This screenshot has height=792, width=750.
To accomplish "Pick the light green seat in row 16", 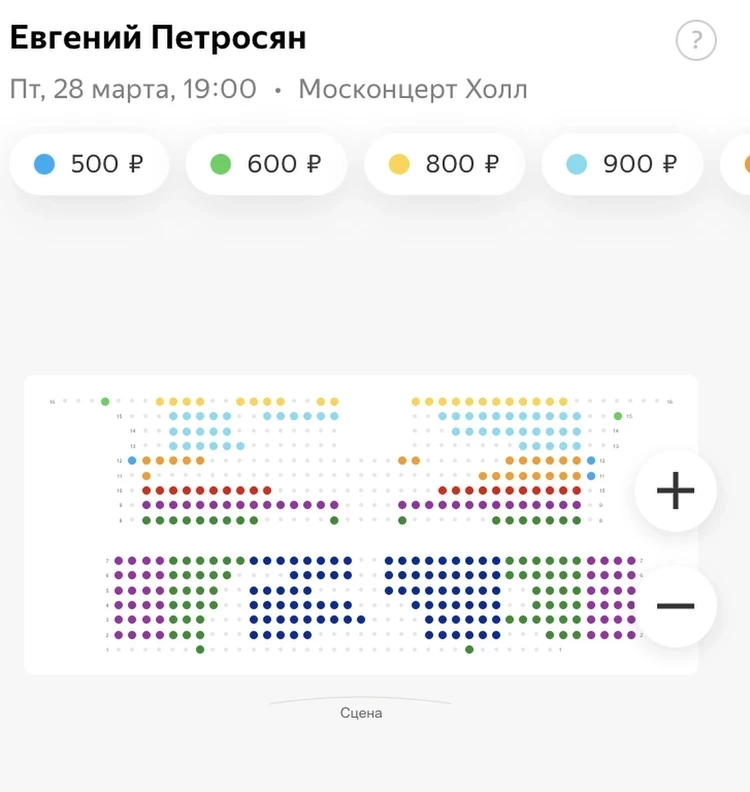I will pos(105,401).
